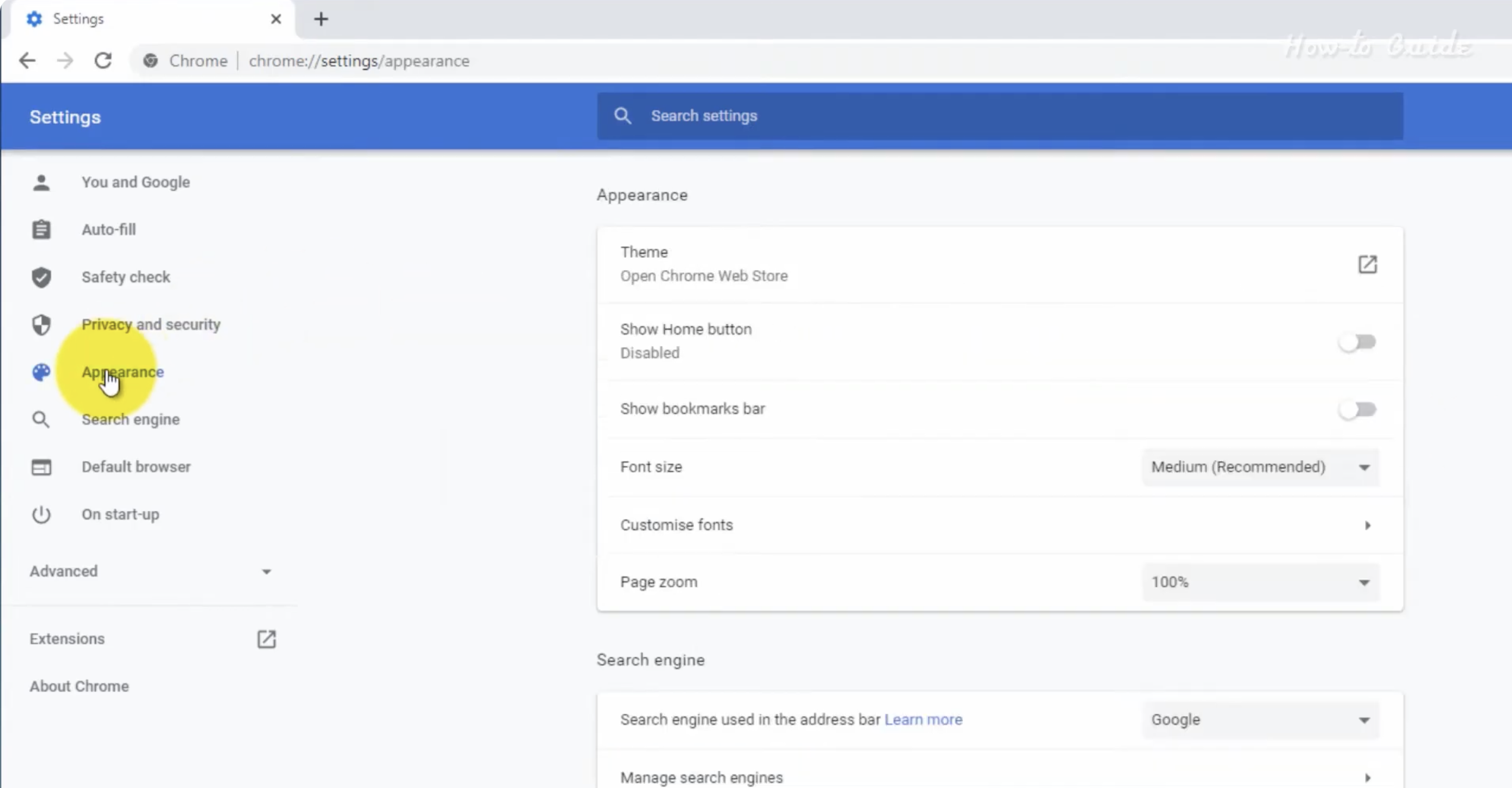
Task: Click the browser back arrow icon
Action: point(27,61)
